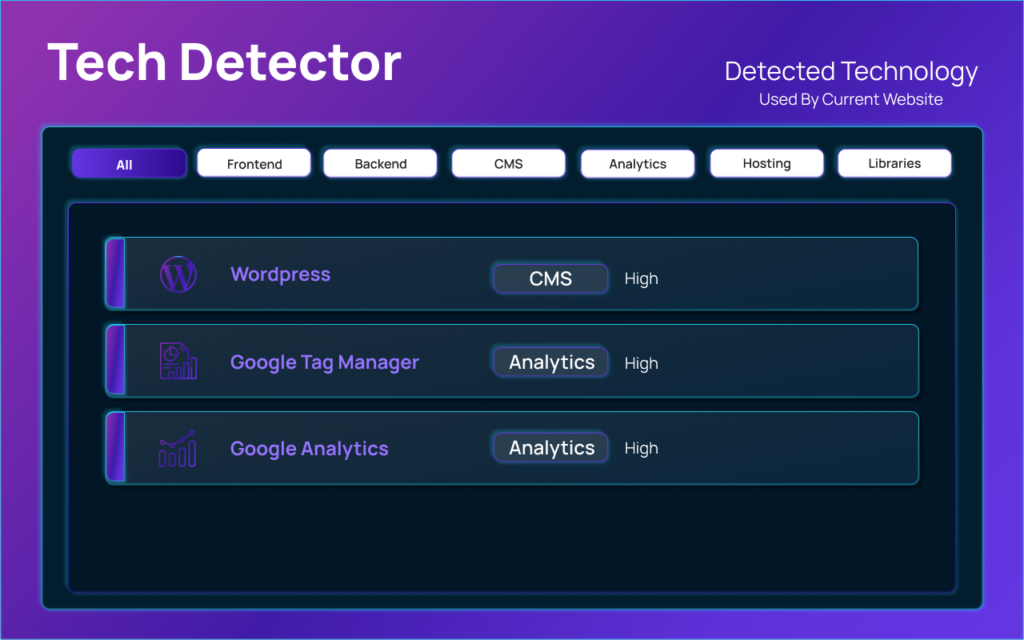Select the Libraries filter tab
The image size is (1024, 640).
[x=894, y=163]
